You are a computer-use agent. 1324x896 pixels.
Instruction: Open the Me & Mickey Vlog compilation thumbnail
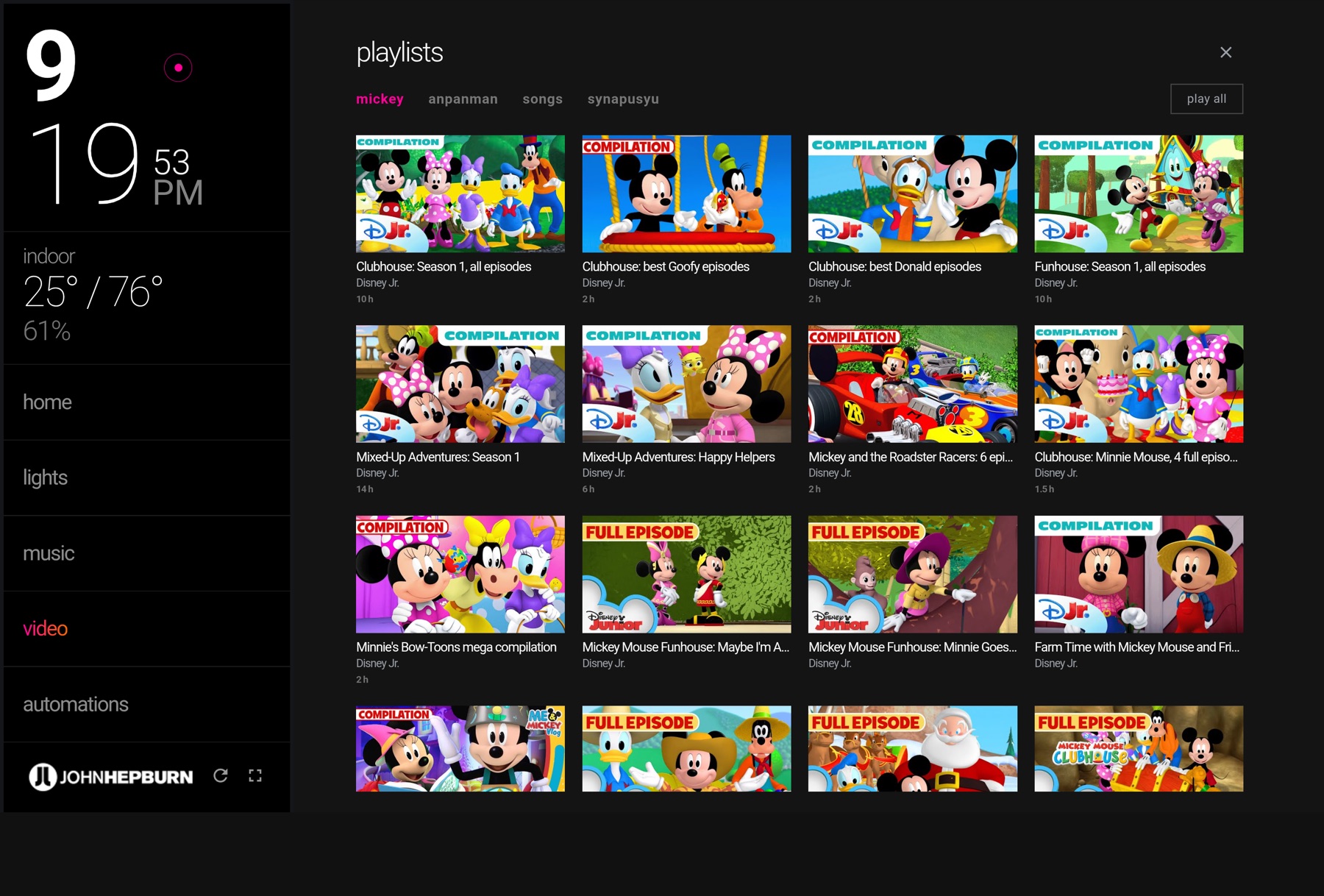click(x=460, y=749)
